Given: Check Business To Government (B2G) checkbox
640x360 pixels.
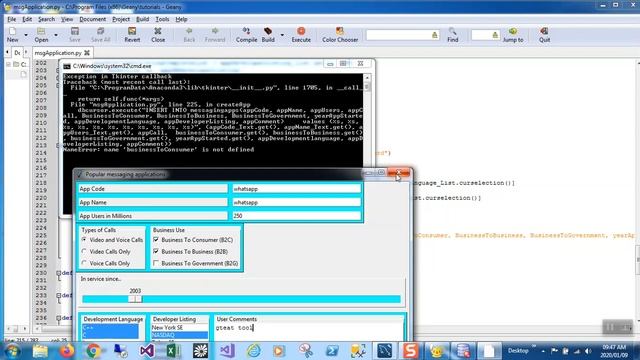Looking at the screenshot, I should [156, 263].
